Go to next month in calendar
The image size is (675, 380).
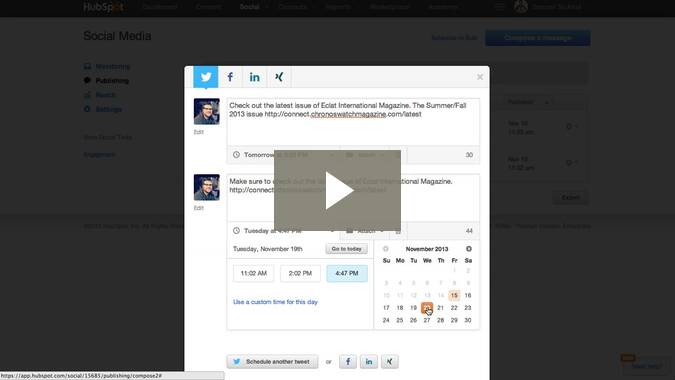468,249
